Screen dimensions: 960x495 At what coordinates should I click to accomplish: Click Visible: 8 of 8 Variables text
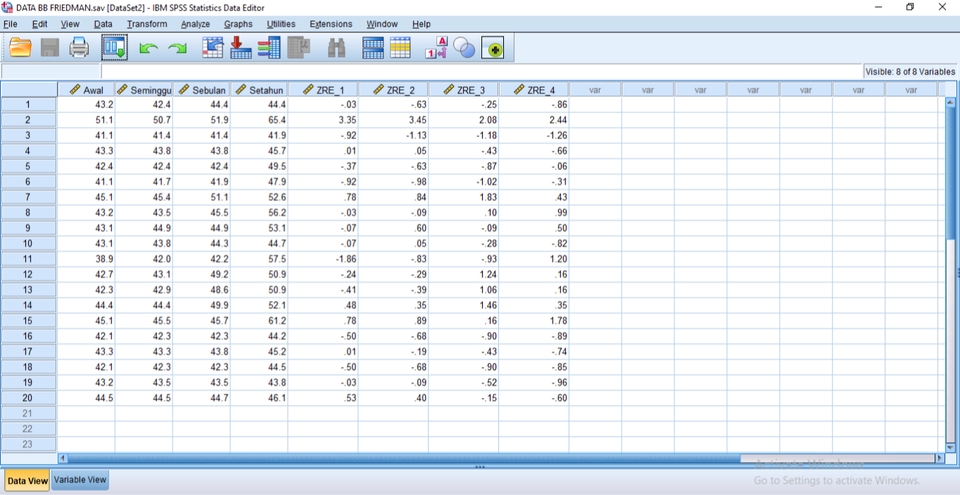click(x=910, y=72)
